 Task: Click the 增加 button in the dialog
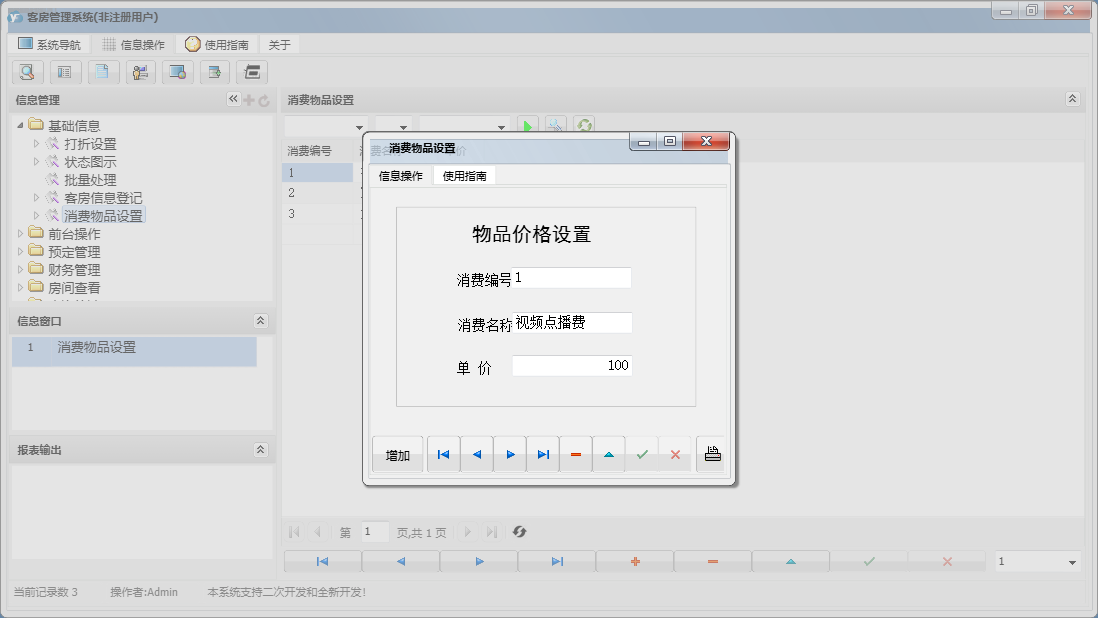tap(397, 453)
